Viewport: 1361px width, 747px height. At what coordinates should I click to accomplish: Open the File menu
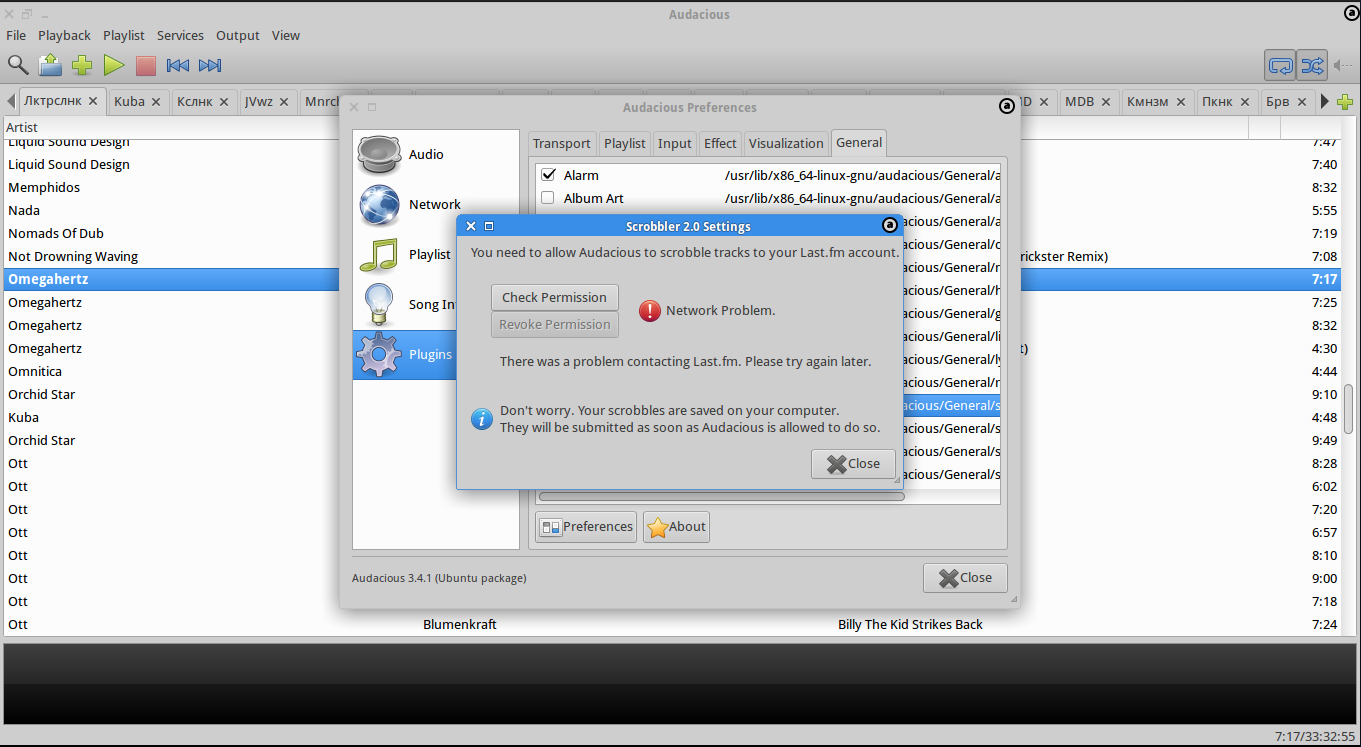[16, 35]
